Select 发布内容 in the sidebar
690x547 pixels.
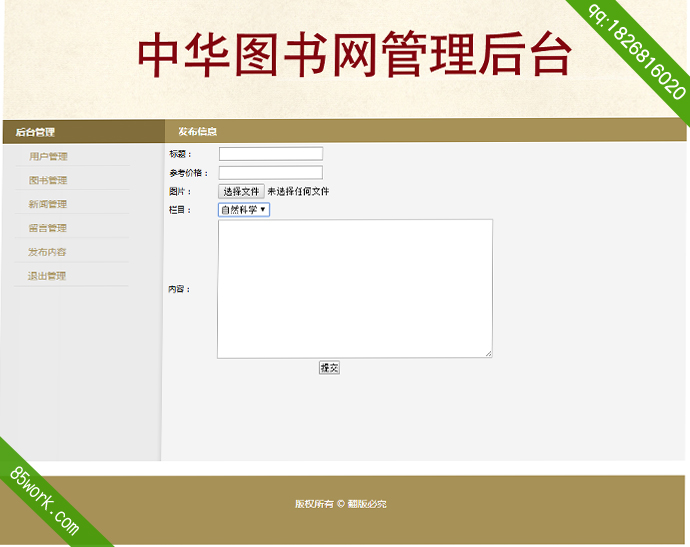(48, 252)
